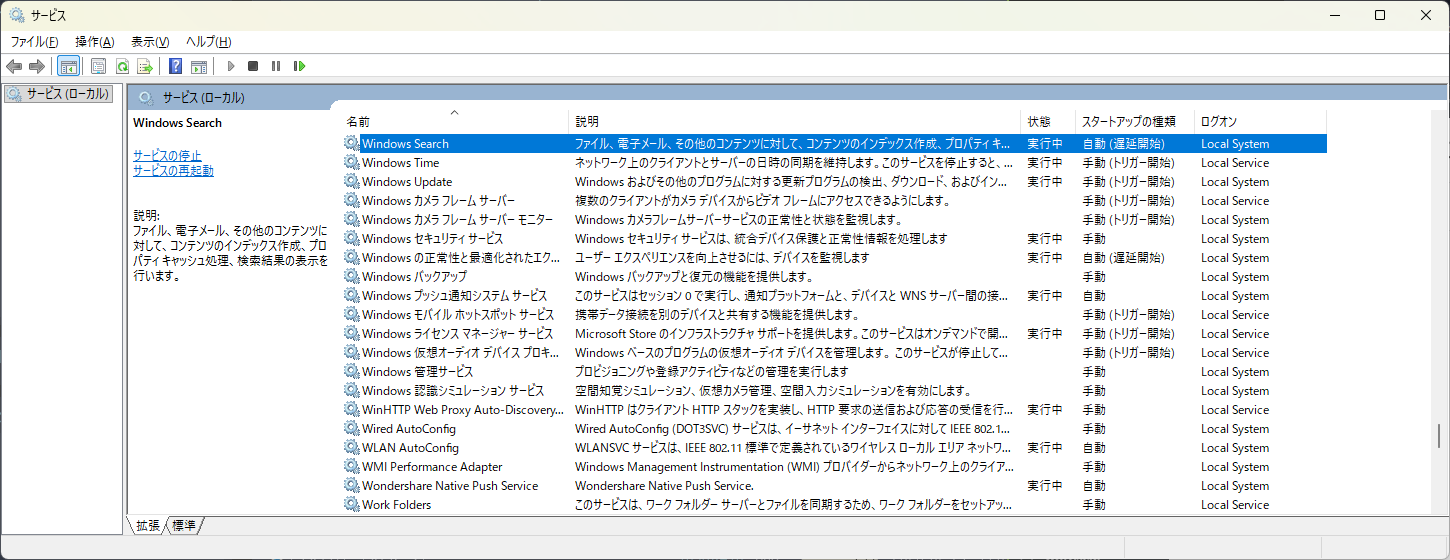The image size is (1450, 560).
Task: Click the Restart Service toolbar icon
Action: pos(299,67)
